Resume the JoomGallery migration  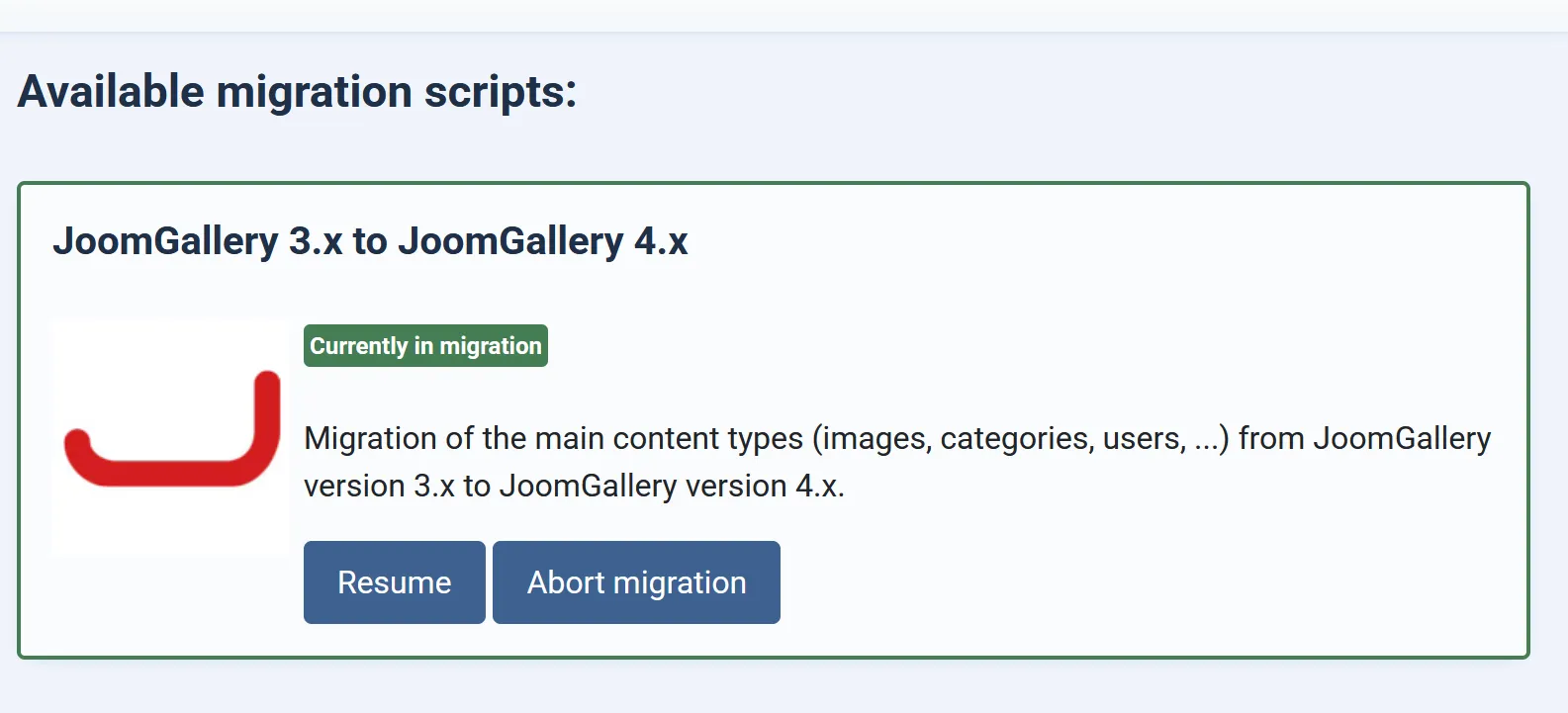(x=394, y=582)
